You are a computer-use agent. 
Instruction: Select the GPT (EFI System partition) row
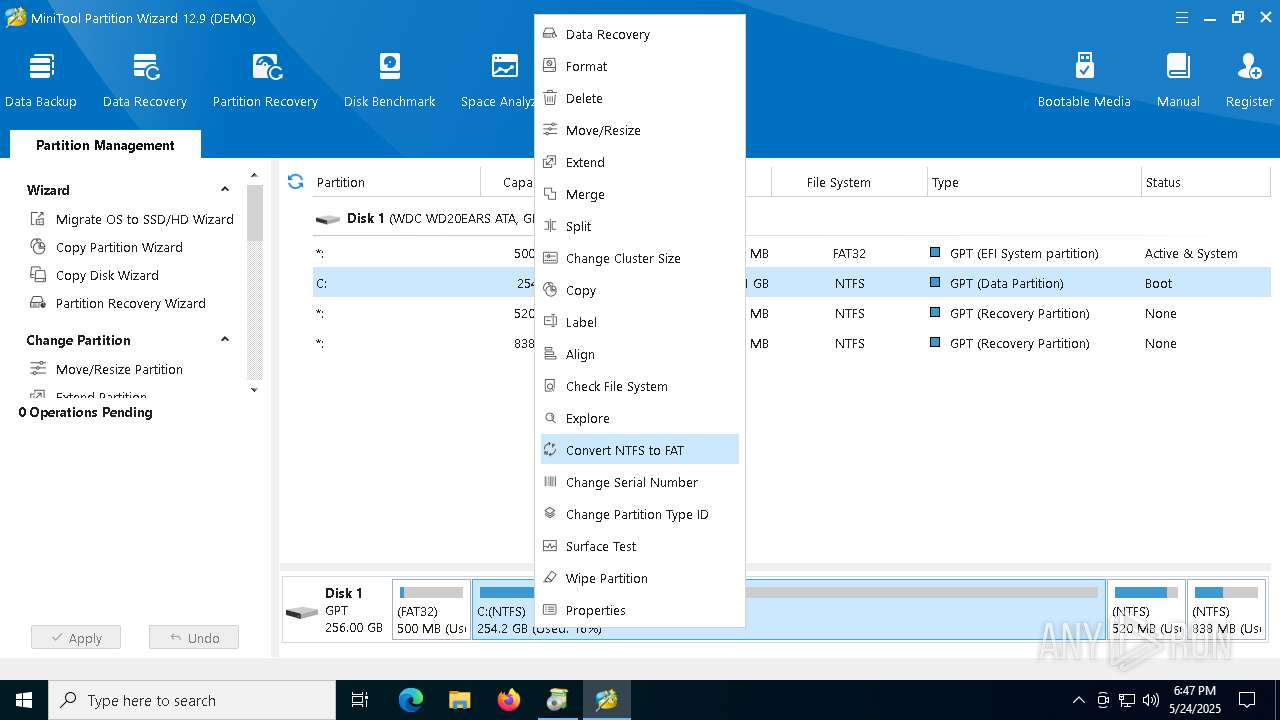(x=791, y=253)
